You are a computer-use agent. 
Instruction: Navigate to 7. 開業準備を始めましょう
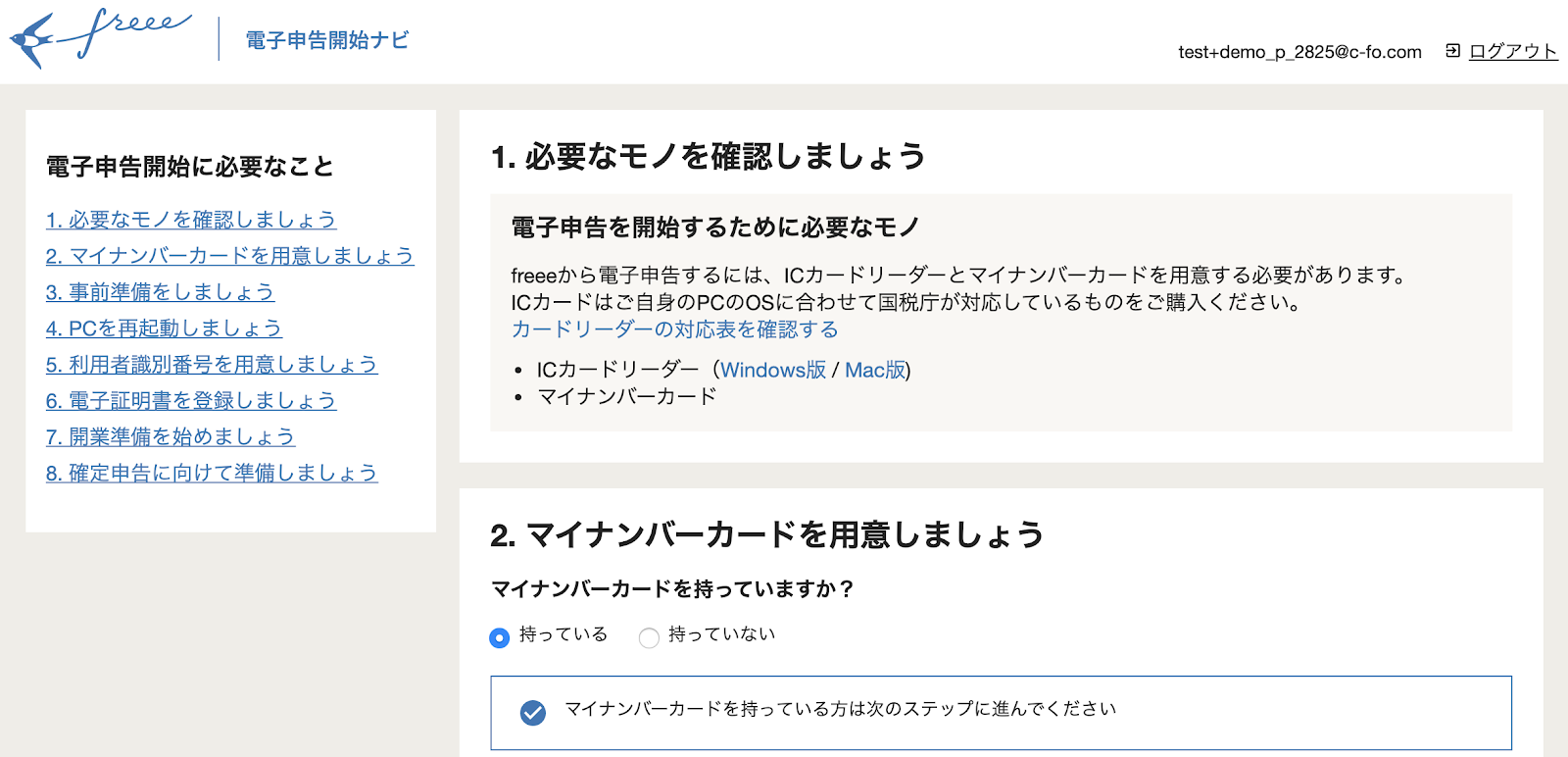[171, 437]
